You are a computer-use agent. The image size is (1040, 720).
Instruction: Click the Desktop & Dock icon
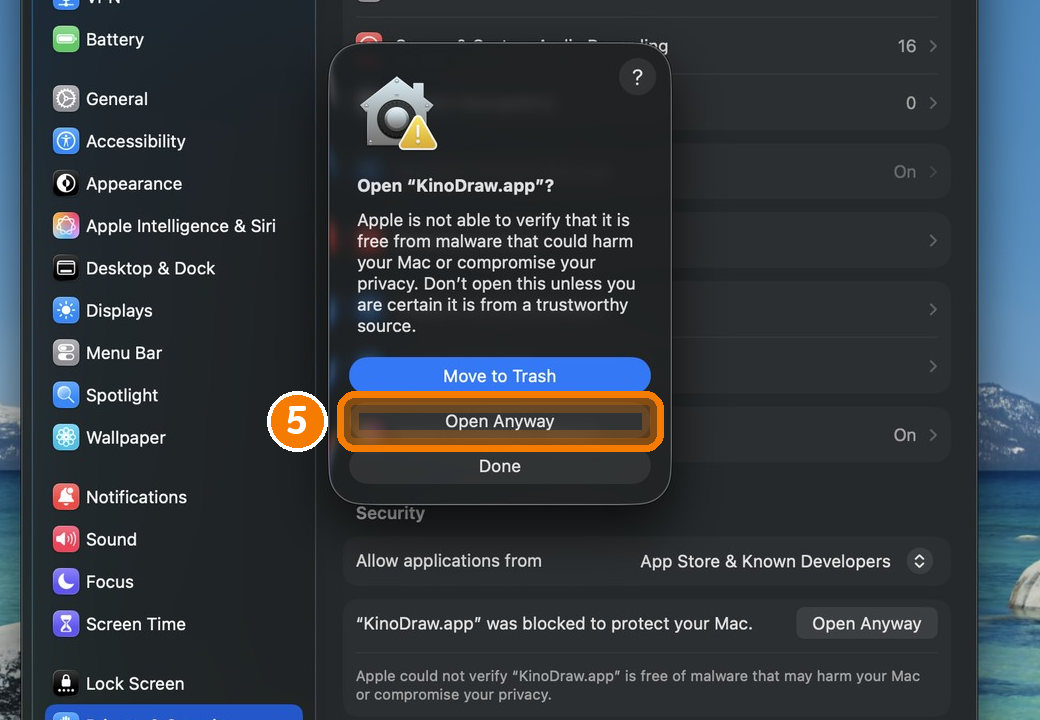66,269
